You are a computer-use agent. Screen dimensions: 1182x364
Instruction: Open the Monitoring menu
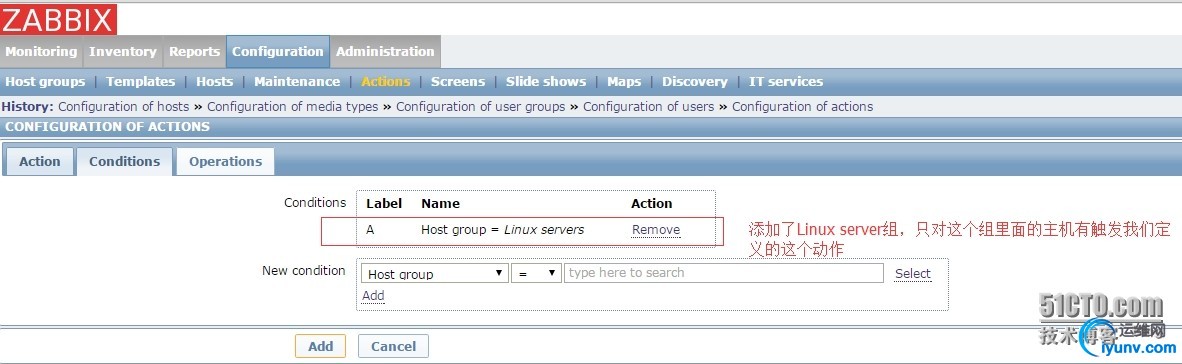[41, 52]
